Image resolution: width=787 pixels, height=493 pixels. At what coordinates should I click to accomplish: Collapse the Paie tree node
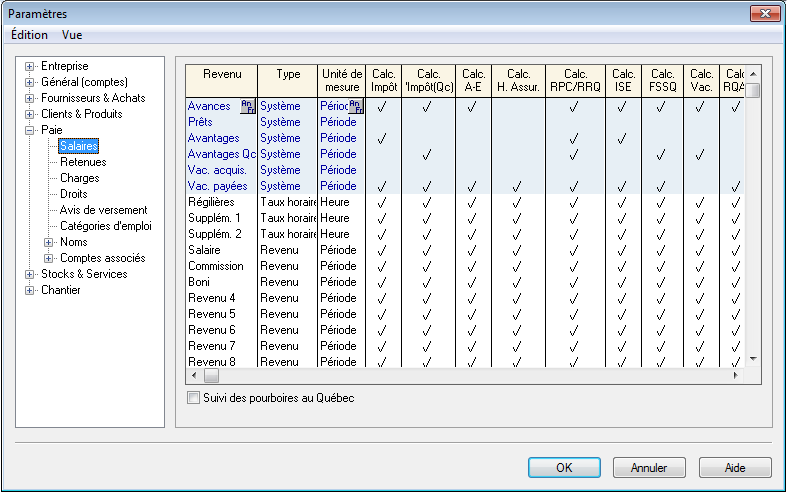31,130
